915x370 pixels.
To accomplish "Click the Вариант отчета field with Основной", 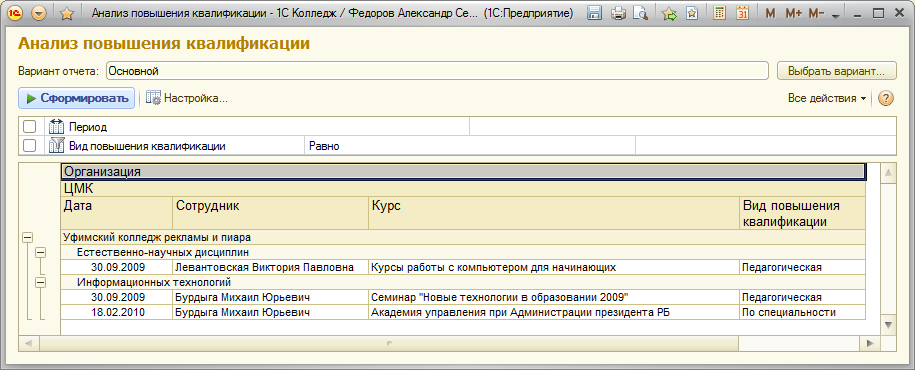I will 436,71.
